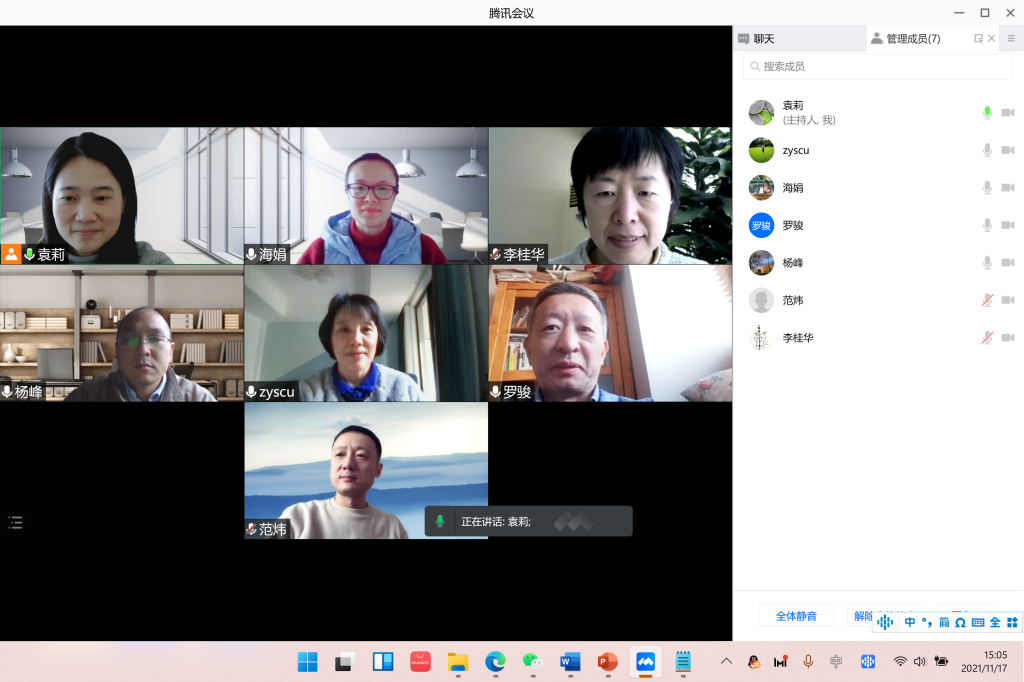Switch to the 聊天 tab
This screenshot has height=682, width=1024.
pos(764,39)
